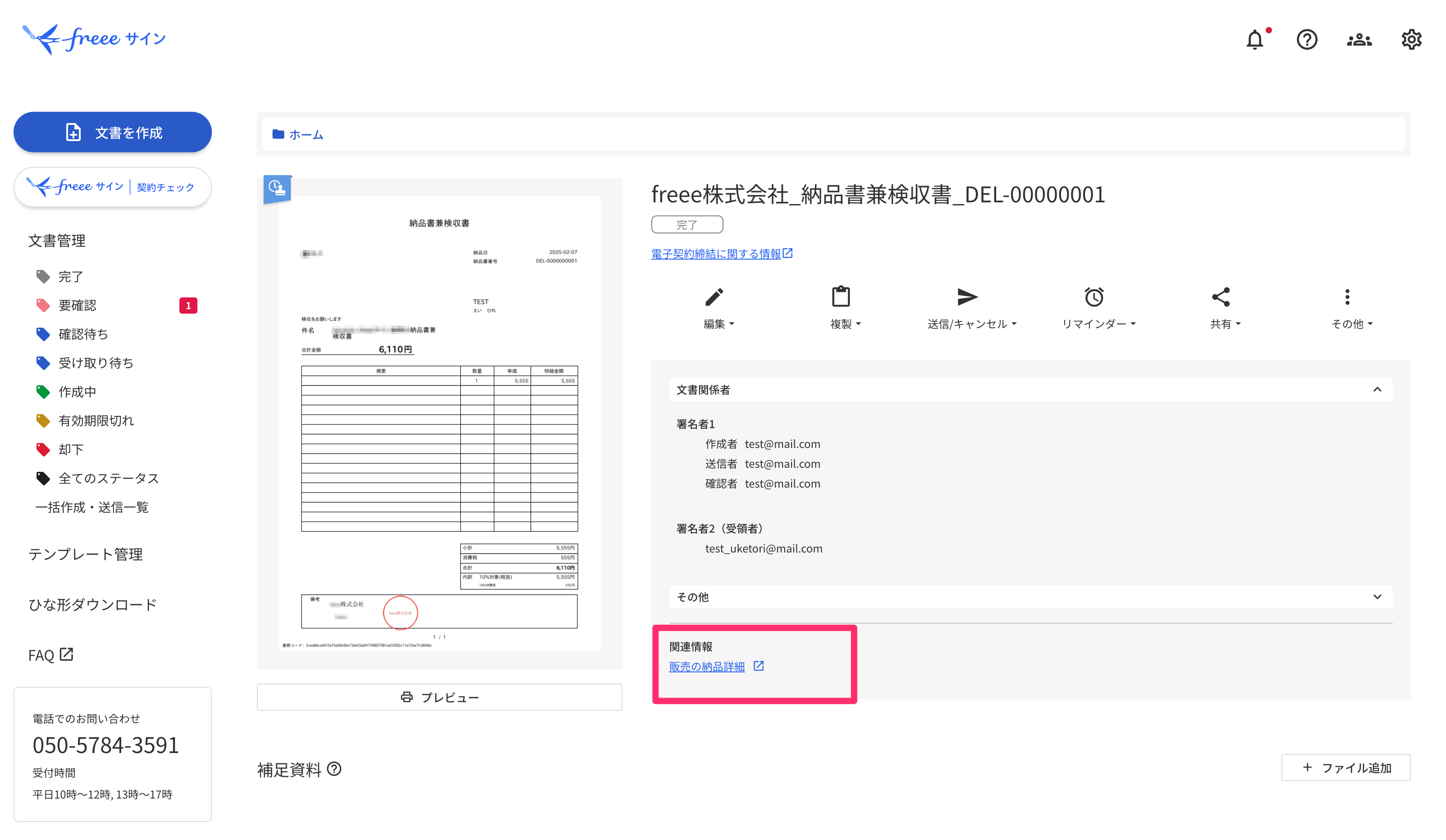Show 受け取り待ち documents
1446x840 pixels.
(96, 363)
